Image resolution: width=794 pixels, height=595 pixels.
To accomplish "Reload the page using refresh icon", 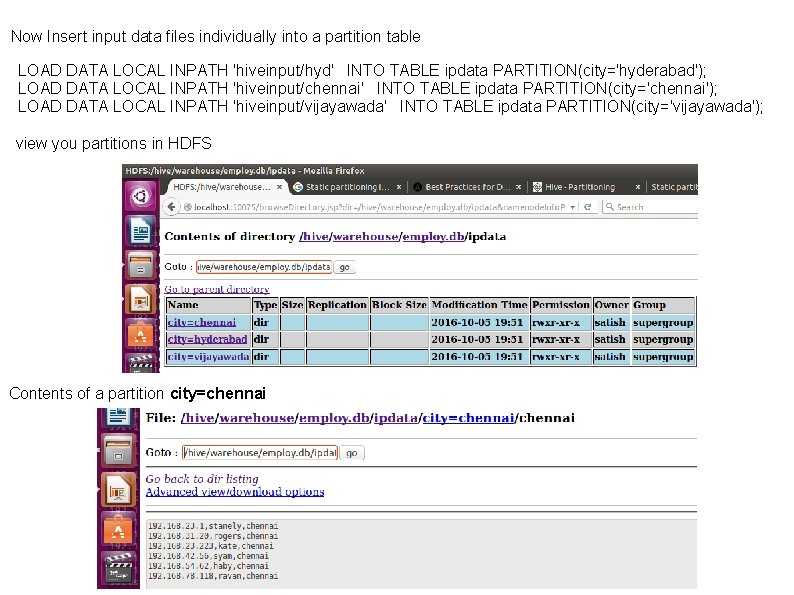I will pos(587,207).
